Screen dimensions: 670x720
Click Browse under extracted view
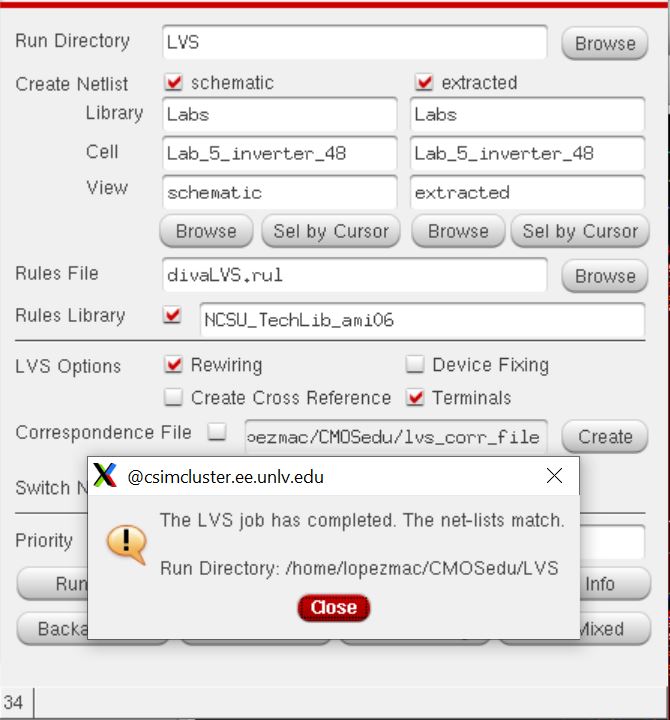[x=458, y=231]
